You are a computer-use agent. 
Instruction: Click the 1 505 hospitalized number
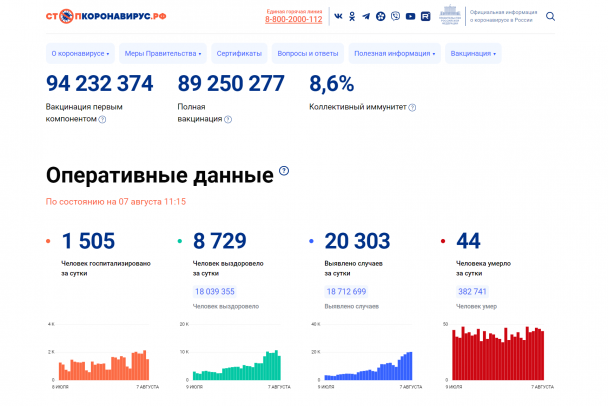point(88,241)
